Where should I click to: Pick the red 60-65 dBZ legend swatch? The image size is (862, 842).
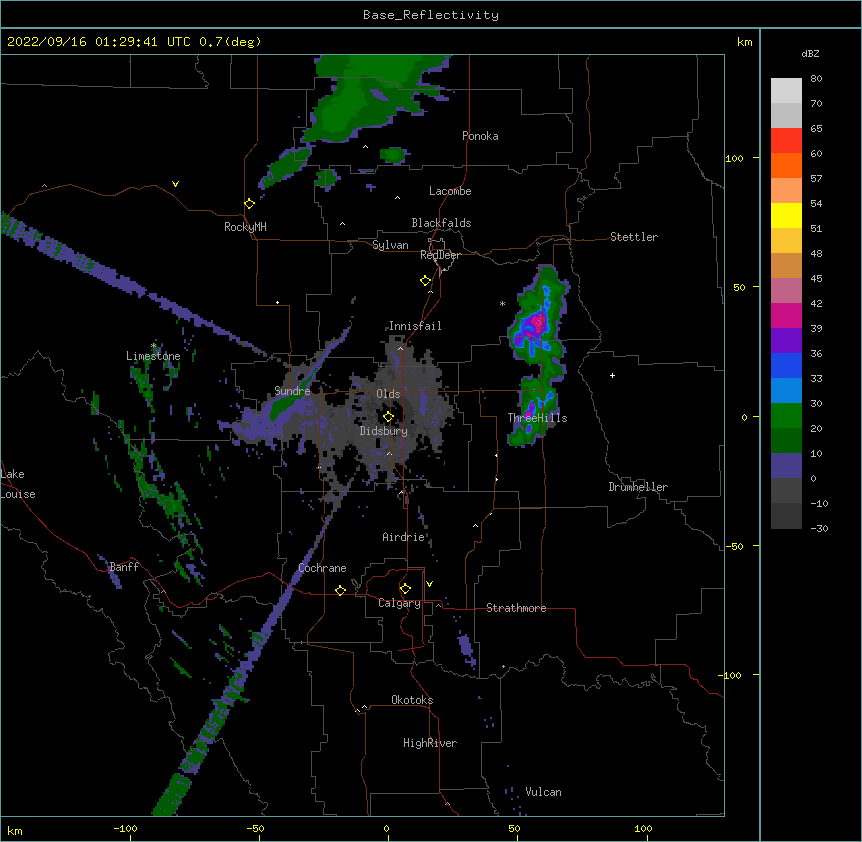tap(786, 140)
